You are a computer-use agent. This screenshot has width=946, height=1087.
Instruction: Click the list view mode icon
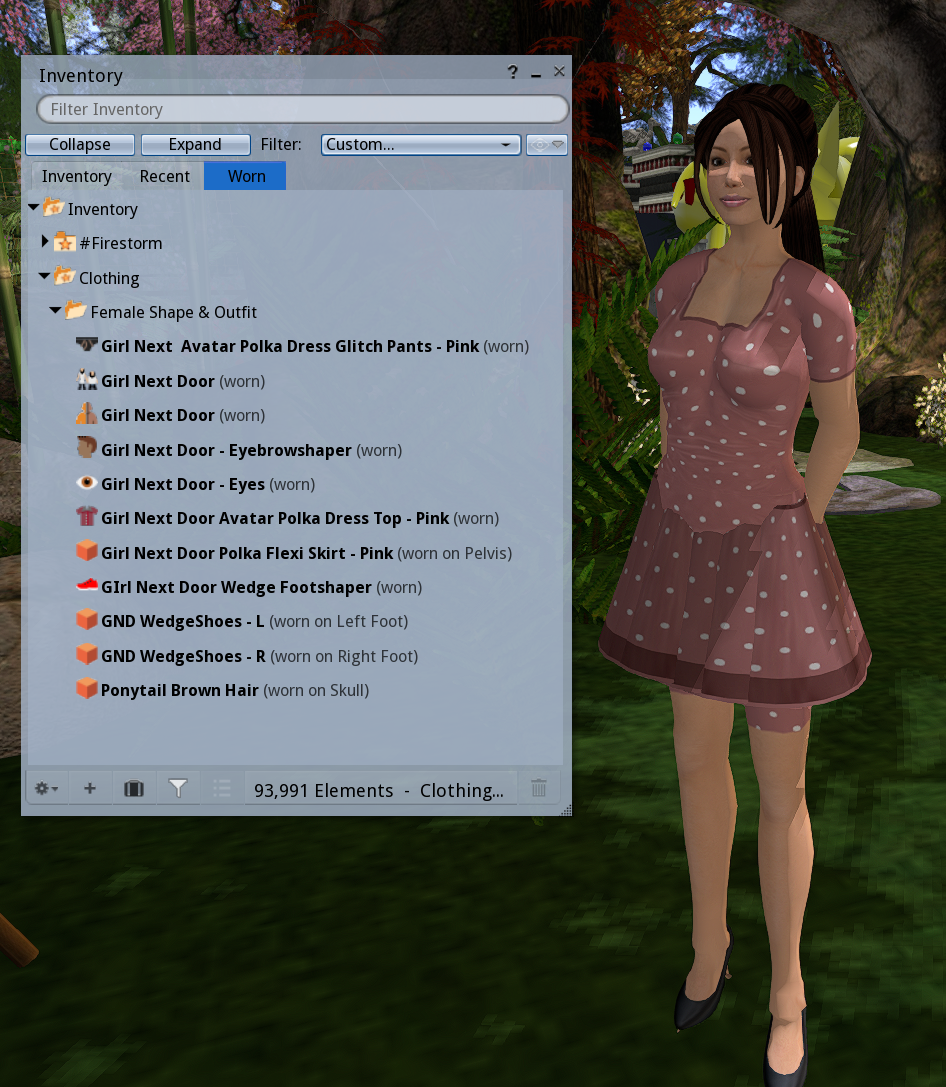click(222, 788)
